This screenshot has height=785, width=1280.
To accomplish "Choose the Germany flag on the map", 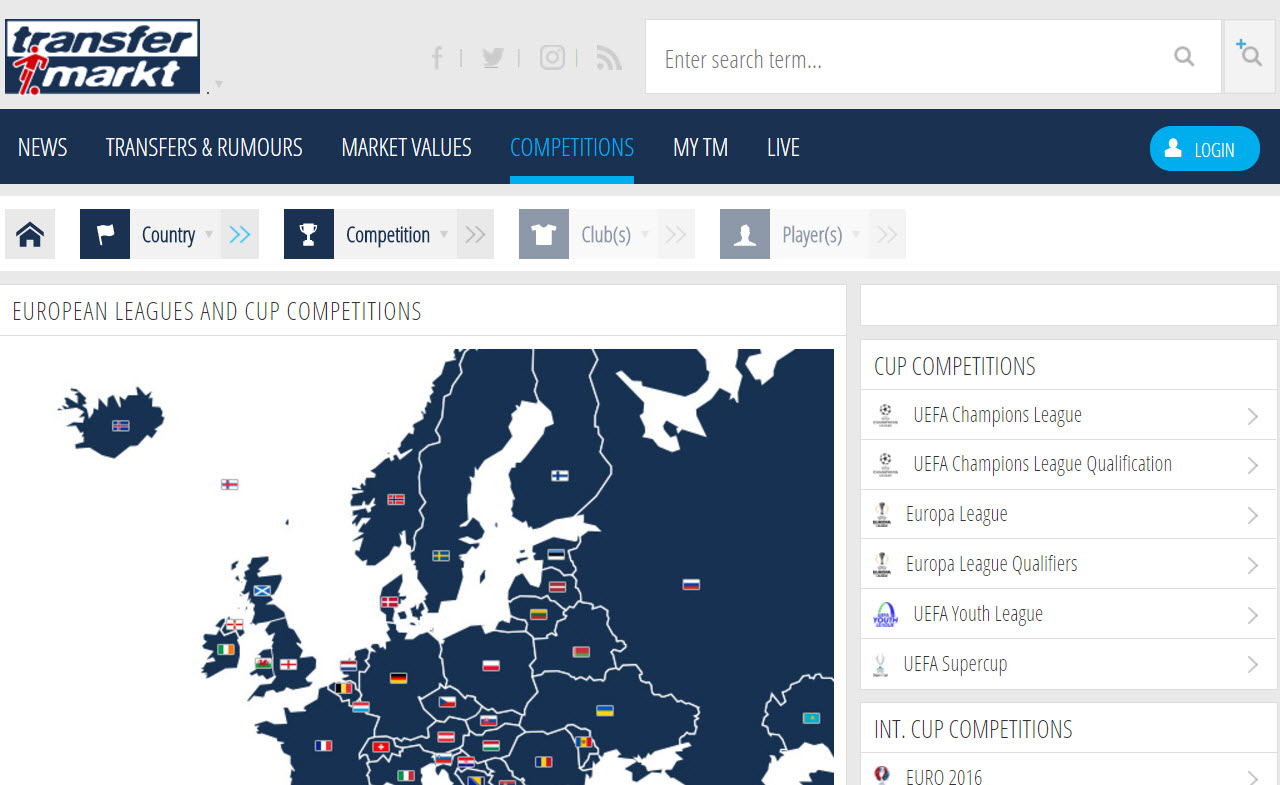I will coord(398,678).
